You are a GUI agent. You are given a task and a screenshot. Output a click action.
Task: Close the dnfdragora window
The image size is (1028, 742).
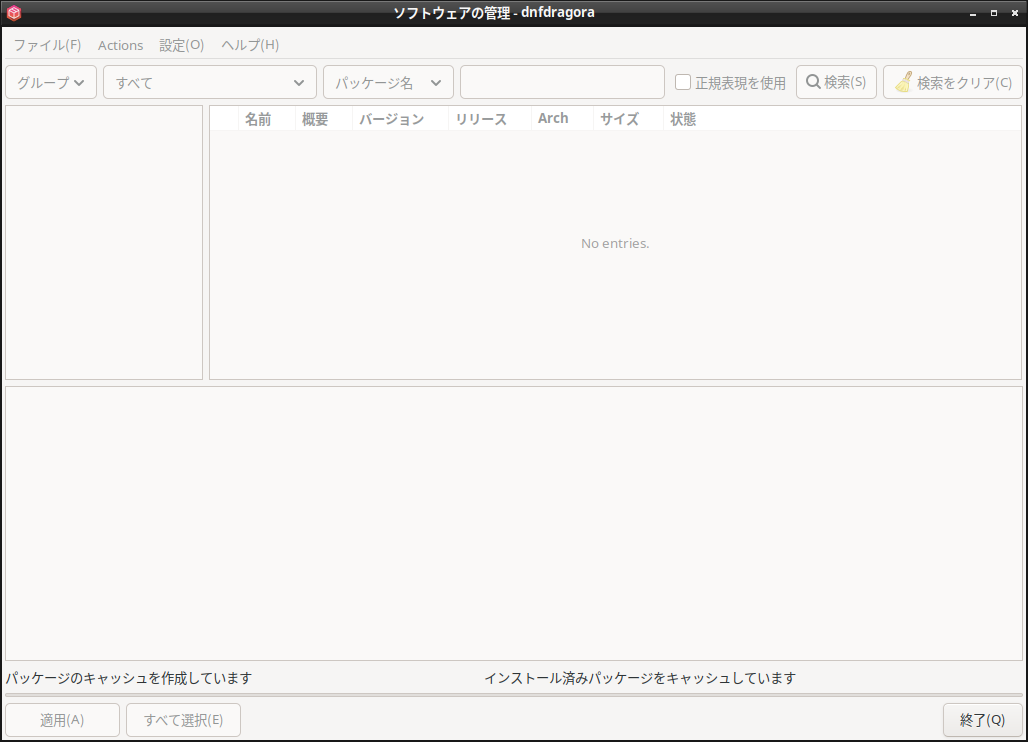coord(1015,13)
